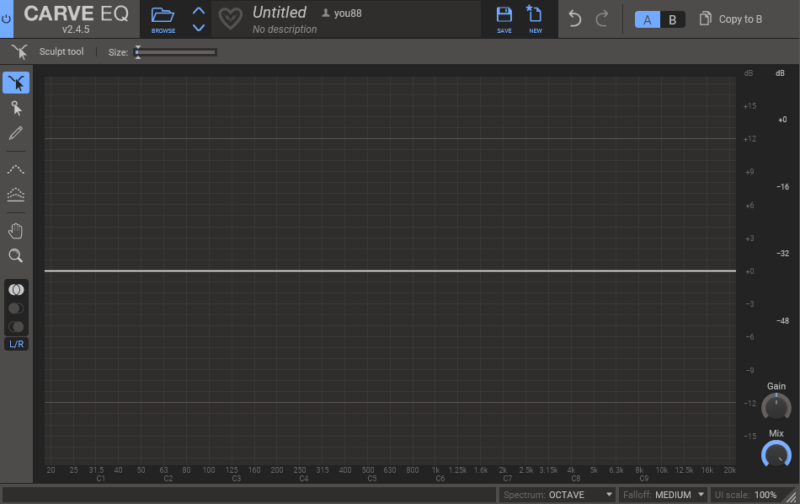This screenshot has height=504, width=800.
Task: Click Copy to B button
Action: tap(731, 19)
